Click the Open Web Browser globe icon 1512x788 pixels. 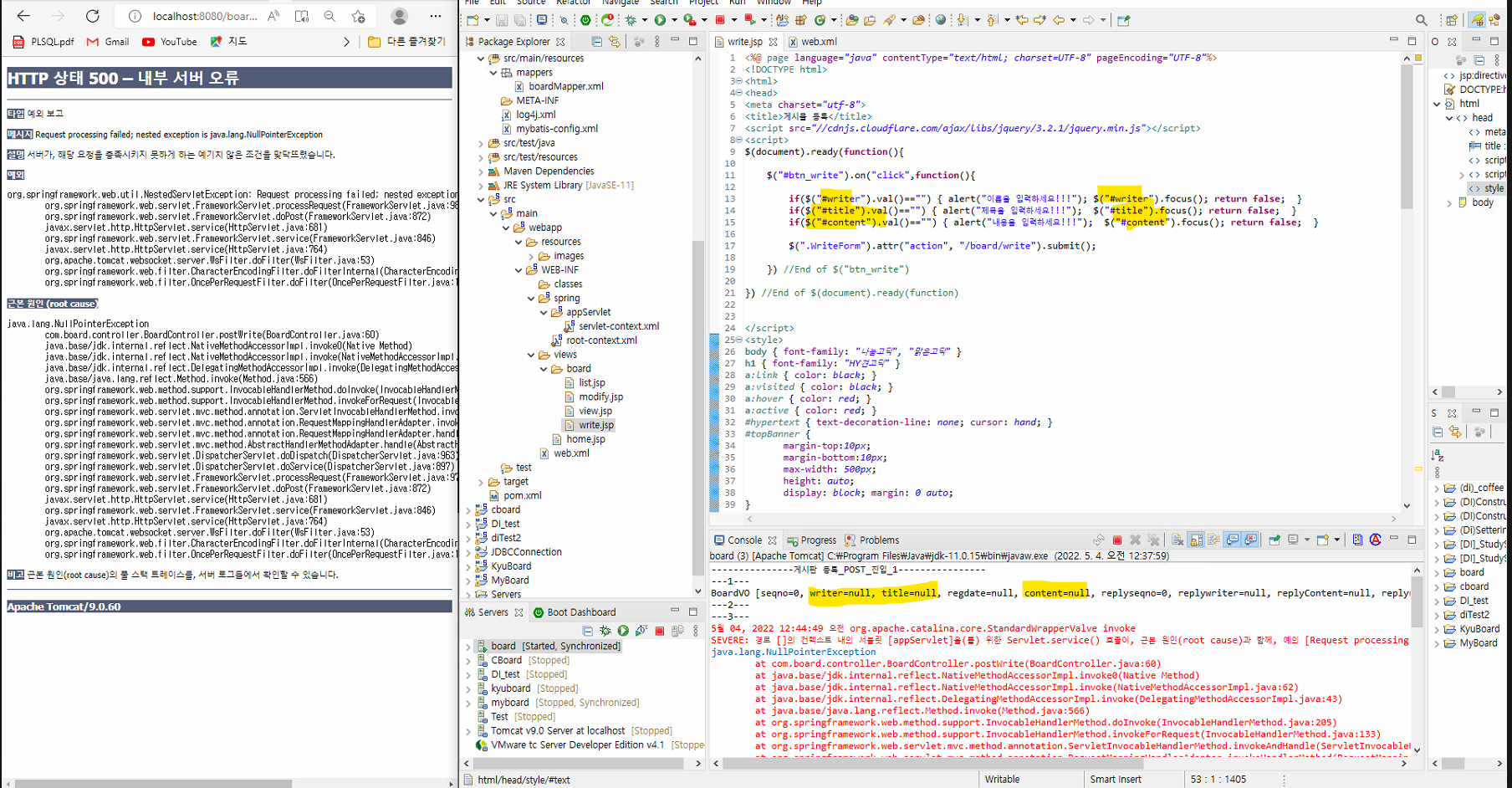(x=941, y=20)
